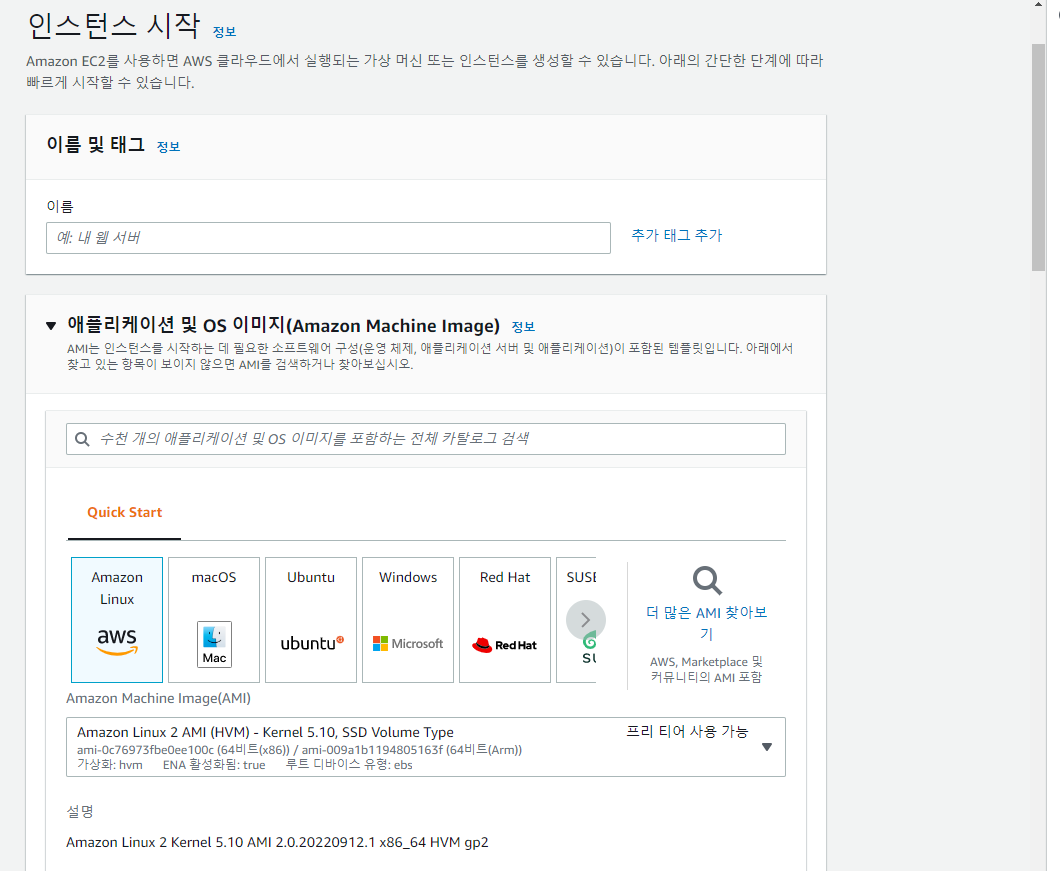Click the large magnifier browse-AMI icon
Screen dimensions: 1060x871
point(707,580)
